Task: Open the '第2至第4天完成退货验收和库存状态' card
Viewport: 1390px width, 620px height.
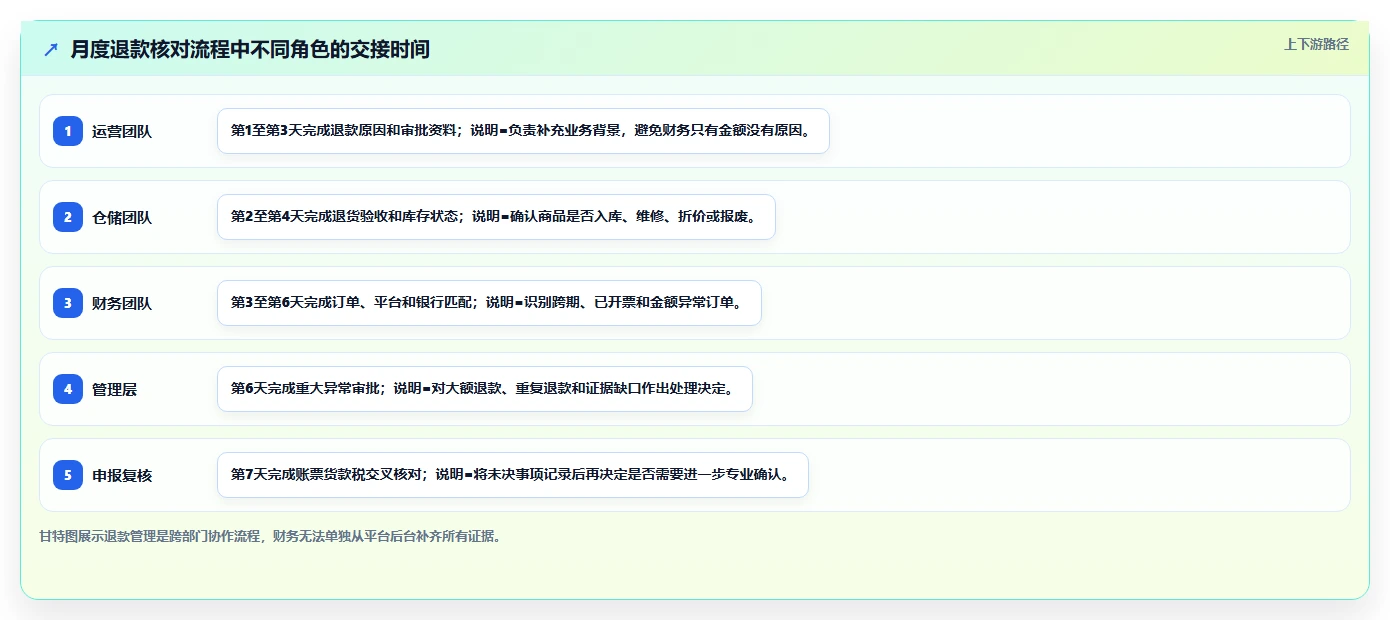Action: click(x=496, y=217)
